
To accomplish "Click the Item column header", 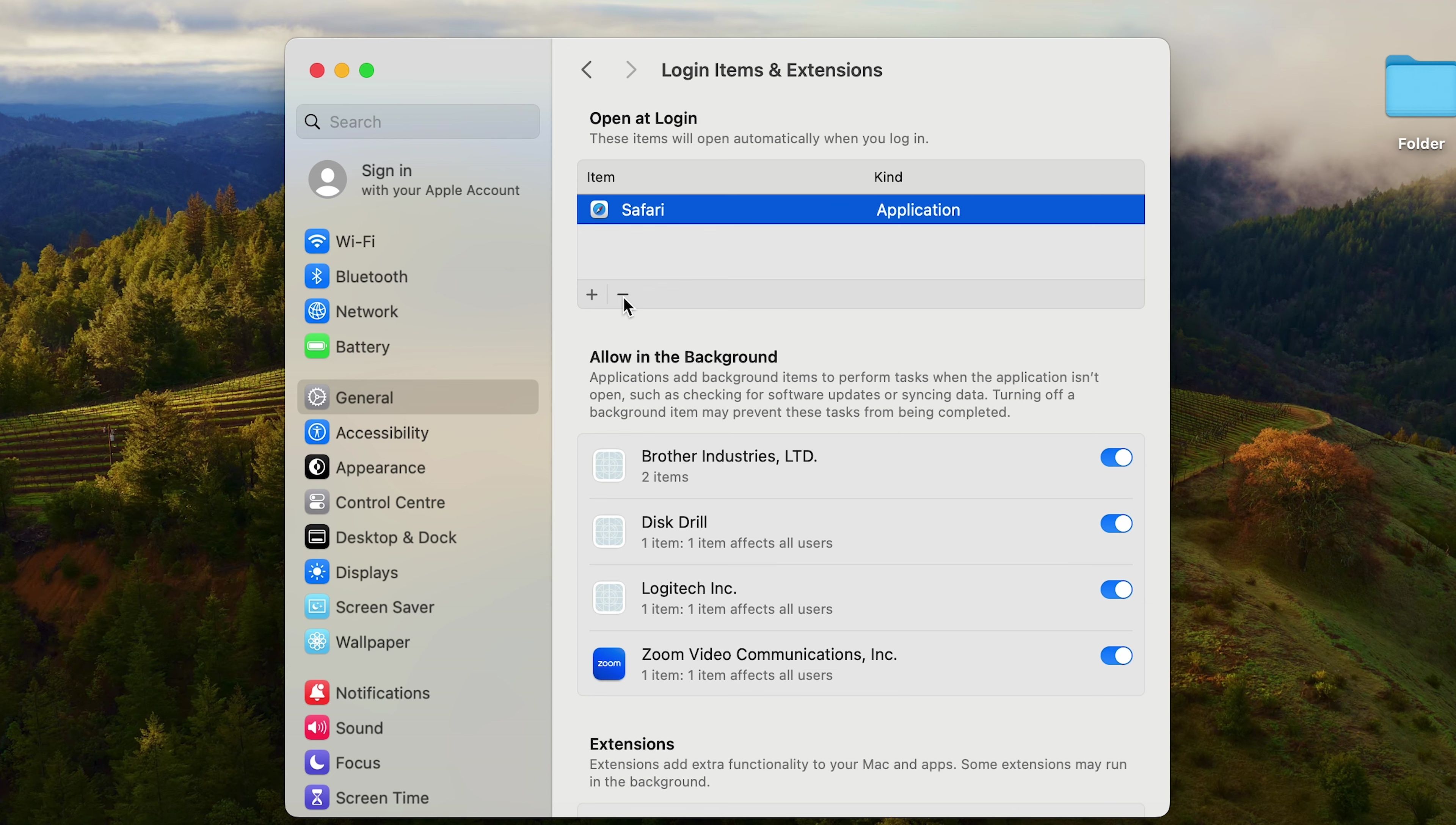I will 601,177.
